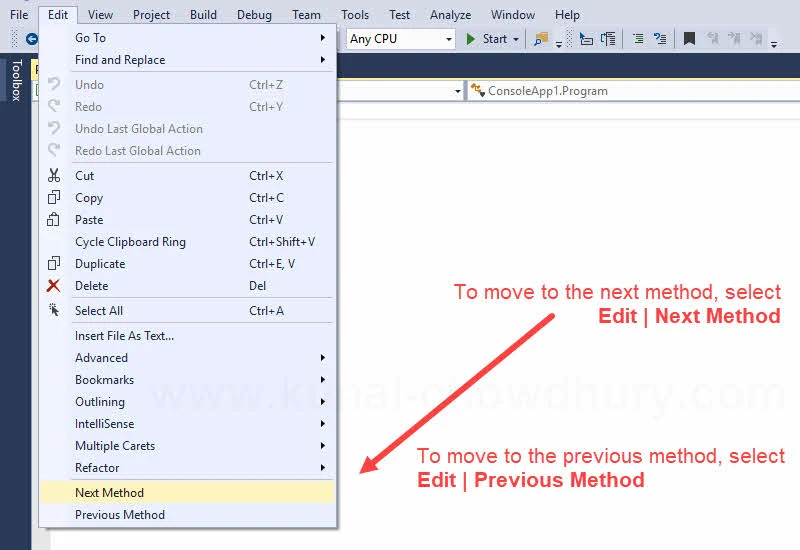Close the open Edit menu
800x550 pixels.
tap(58, 15)
